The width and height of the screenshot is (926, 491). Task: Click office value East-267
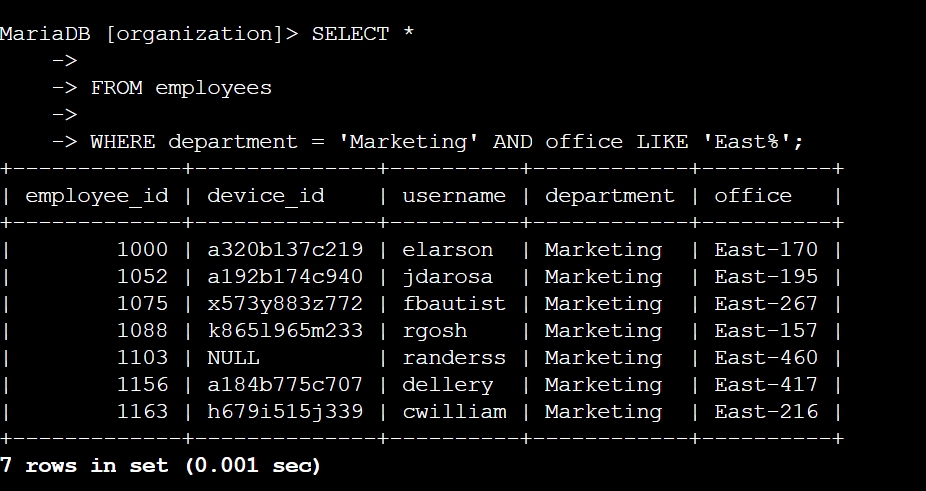click(x=766, y=304)
